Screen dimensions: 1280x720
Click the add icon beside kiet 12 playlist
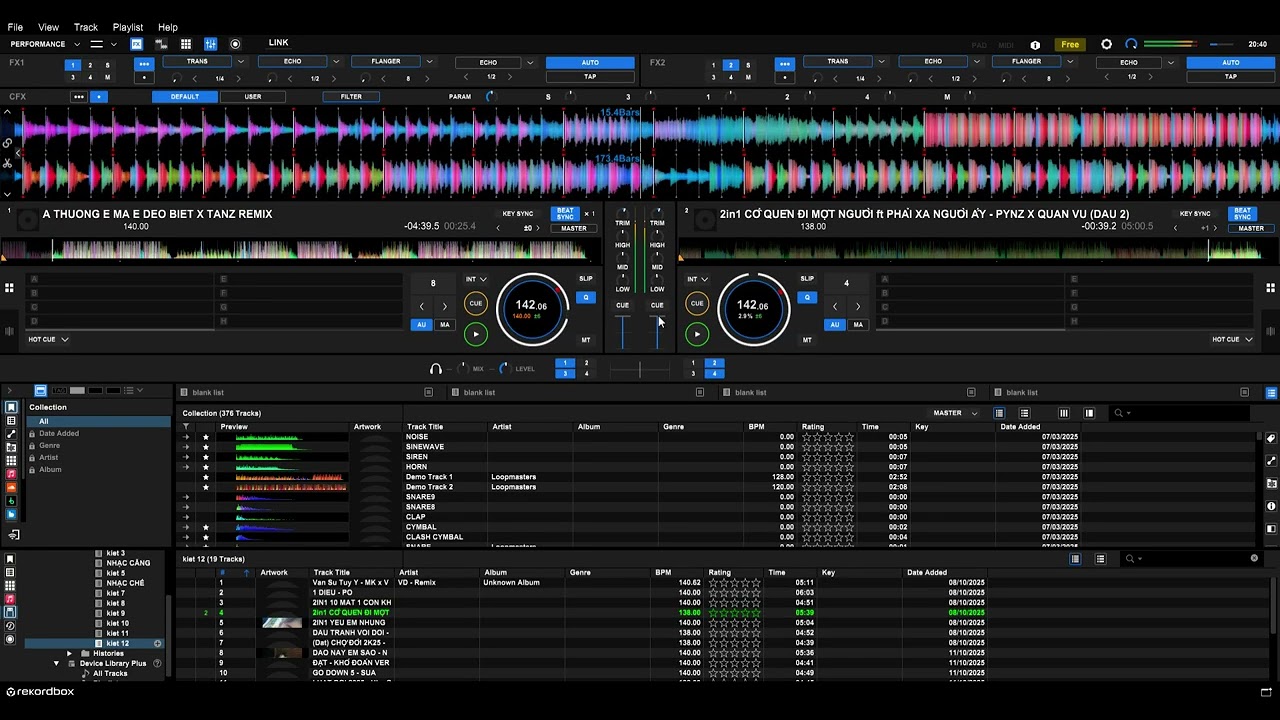pyautogui.click(x=157, y=643)
